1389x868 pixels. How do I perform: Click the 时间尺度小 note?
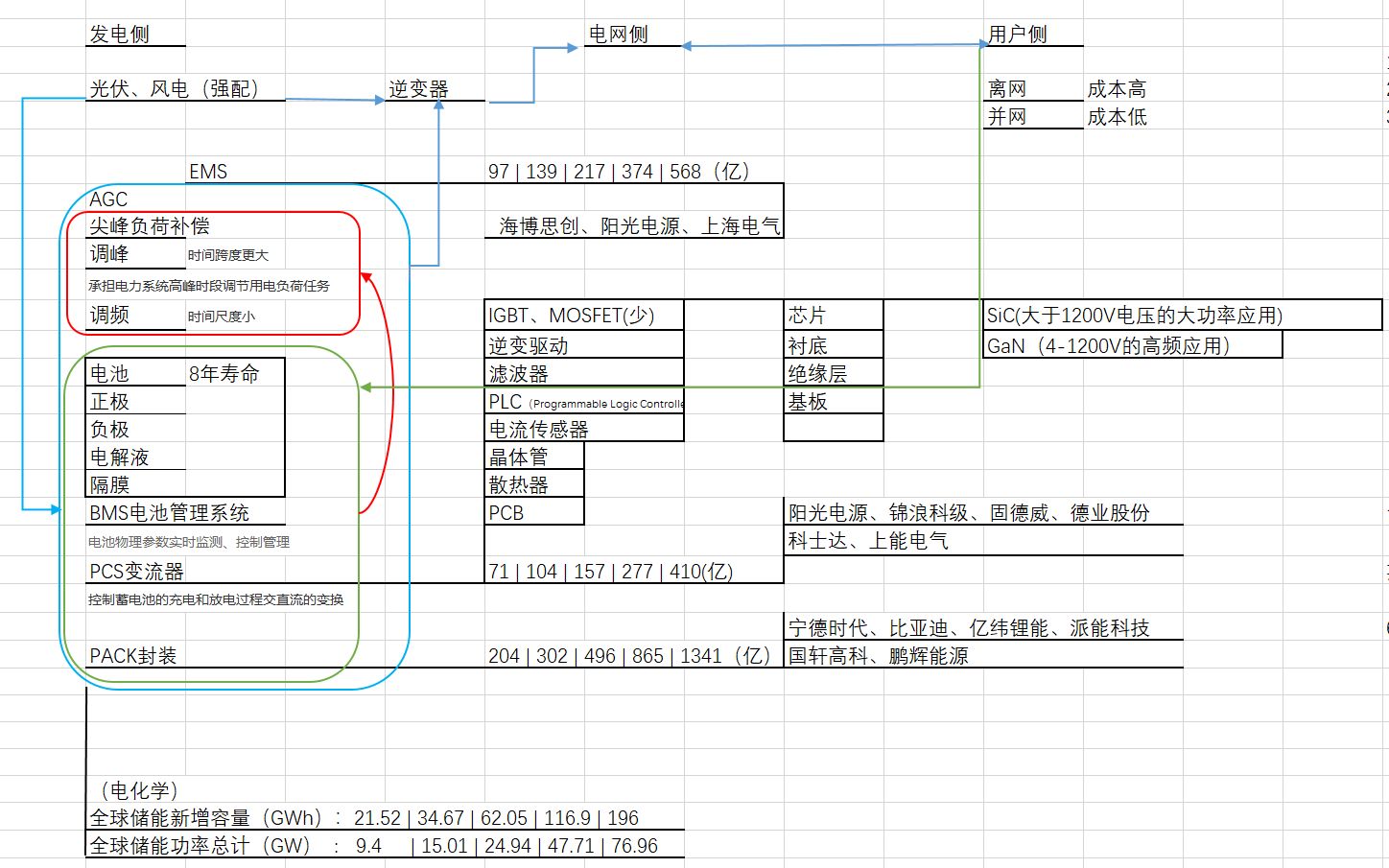point(222,317)
